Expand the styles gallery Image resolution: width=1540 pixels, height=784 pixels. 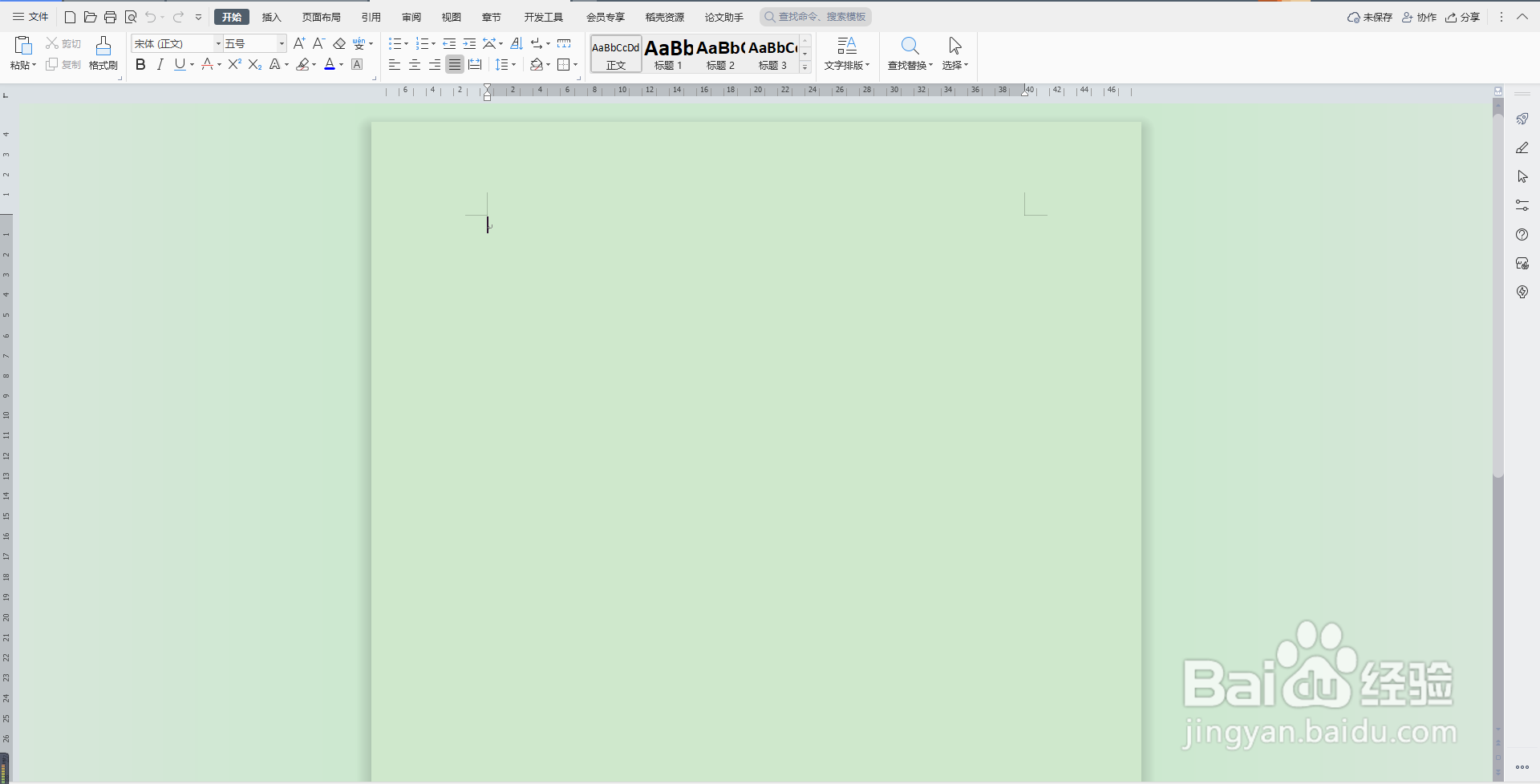pyautogui.click(x=804, y=67)
